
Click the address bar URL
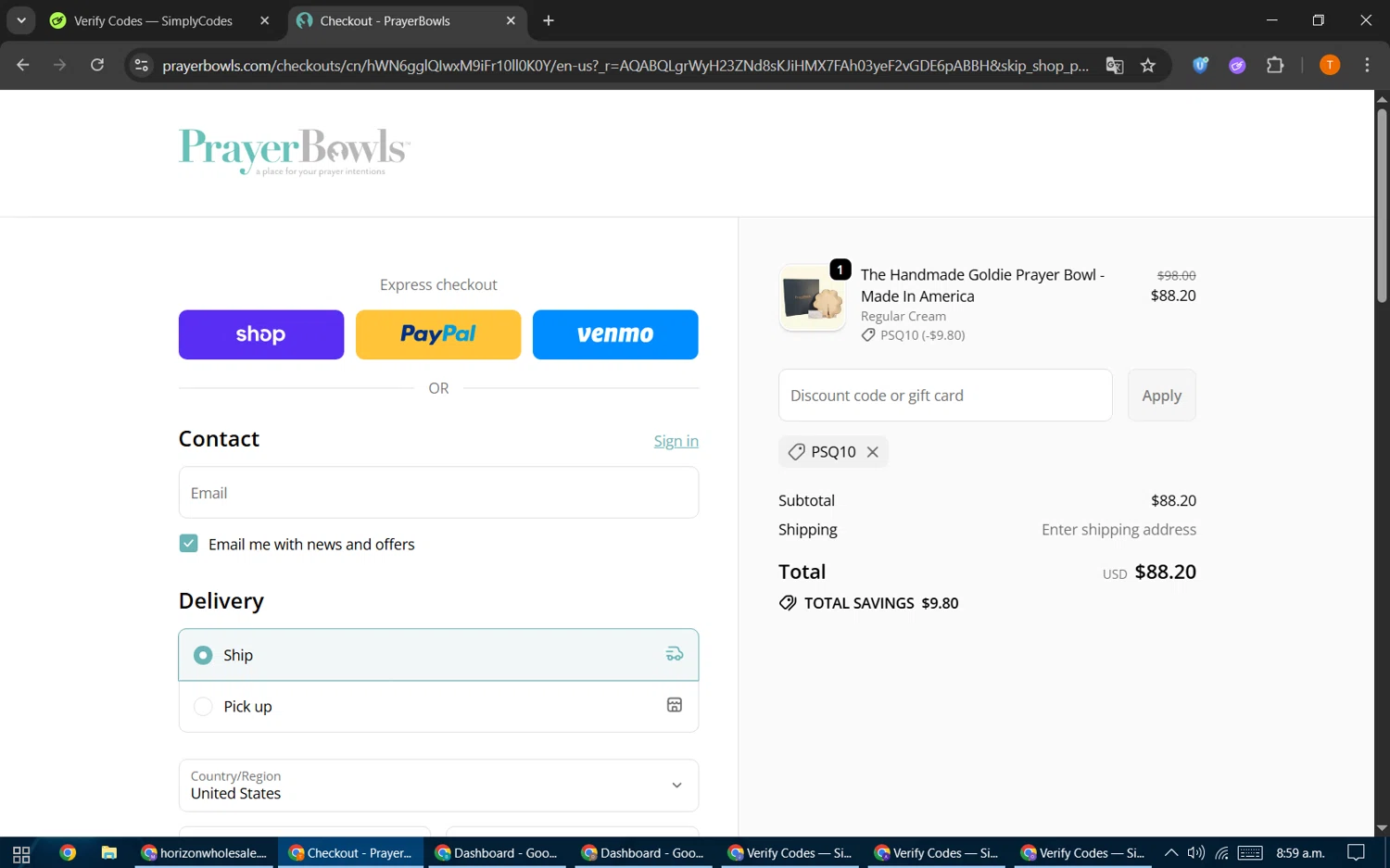point(625,66)
